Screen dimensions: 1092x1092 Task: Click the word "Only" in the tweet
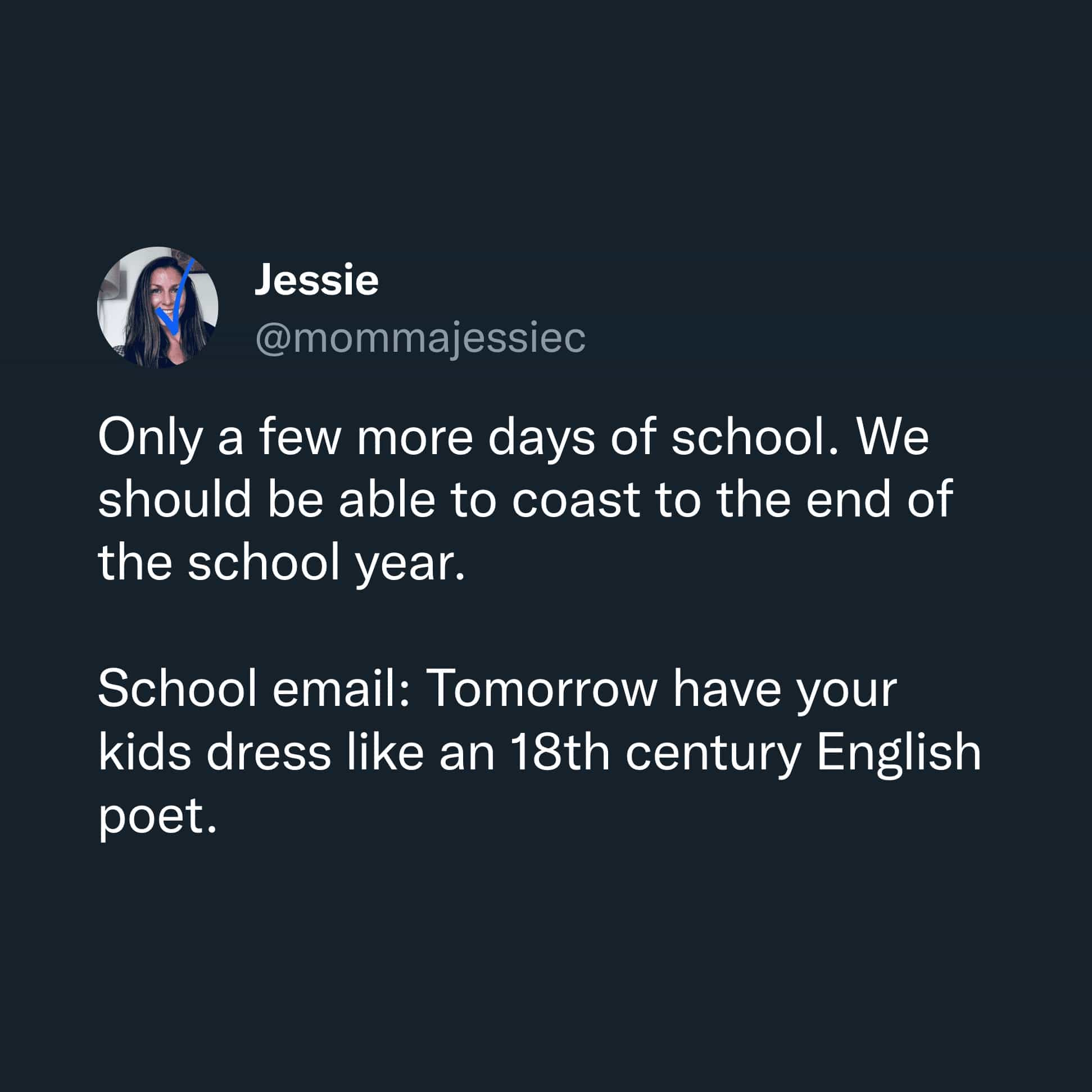pyautogui.click(x=150, y=438)
